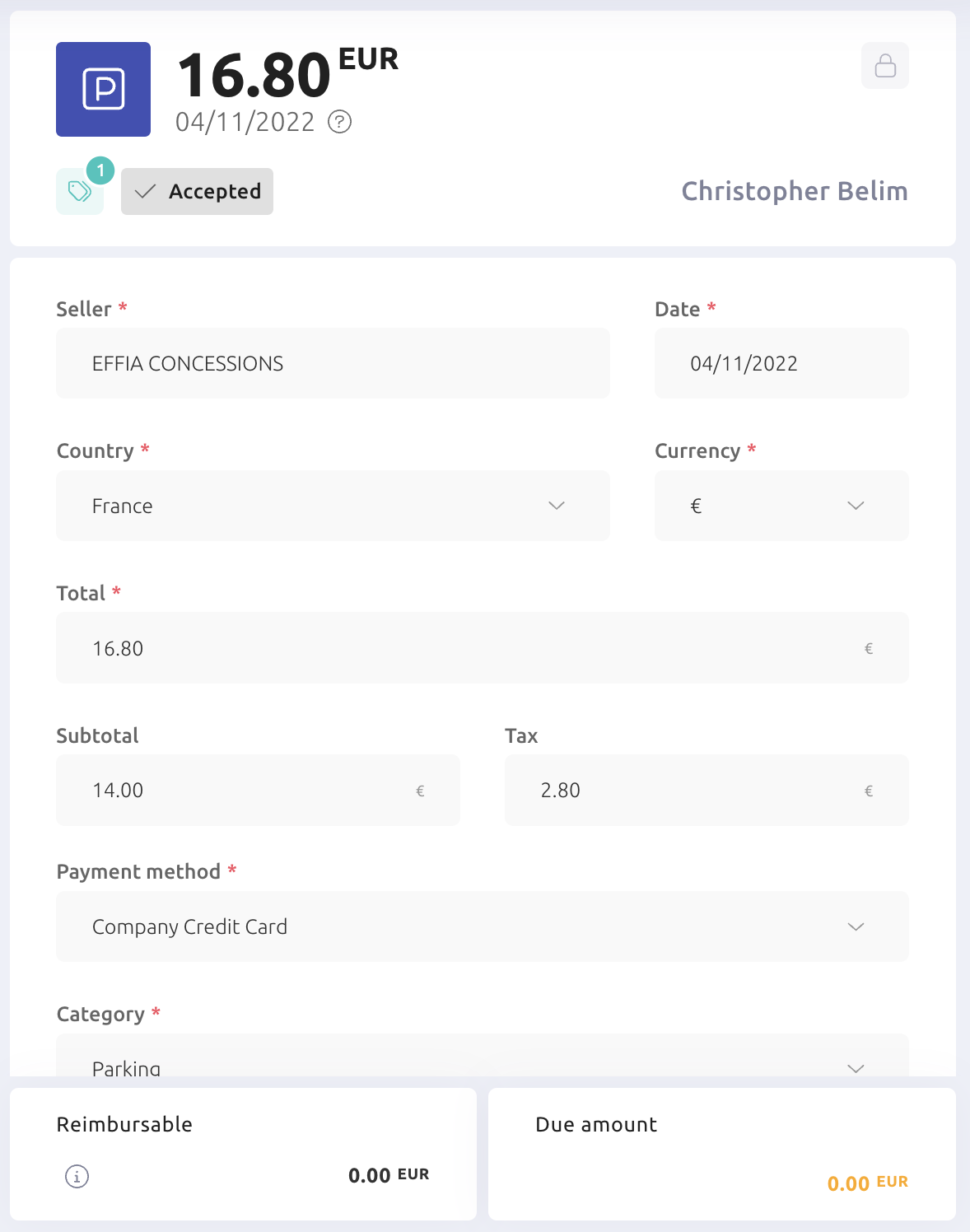Screen dimensions: 970x1232
Task: Click the Total amount input field
Action: (x=483, y=647)
